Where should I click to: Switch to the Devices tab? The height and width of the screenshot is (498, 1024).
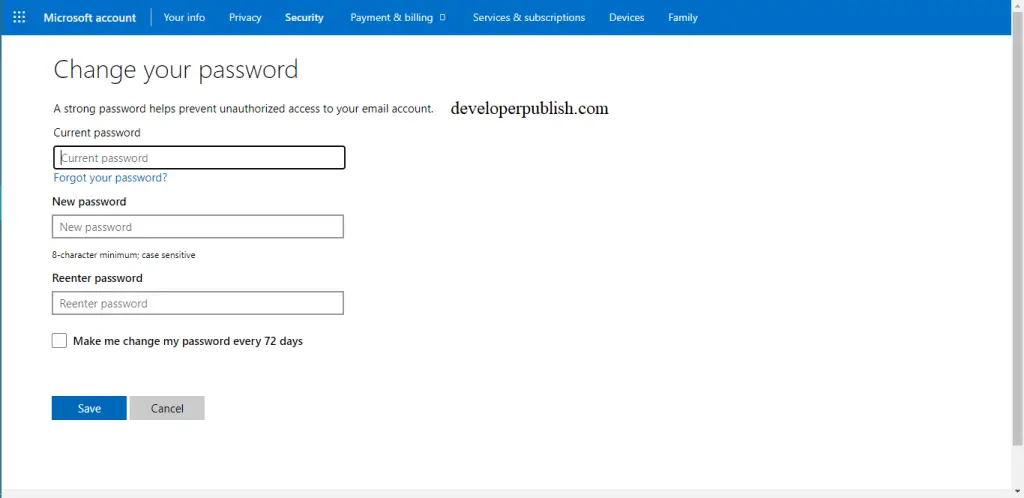tap(627, 18)
